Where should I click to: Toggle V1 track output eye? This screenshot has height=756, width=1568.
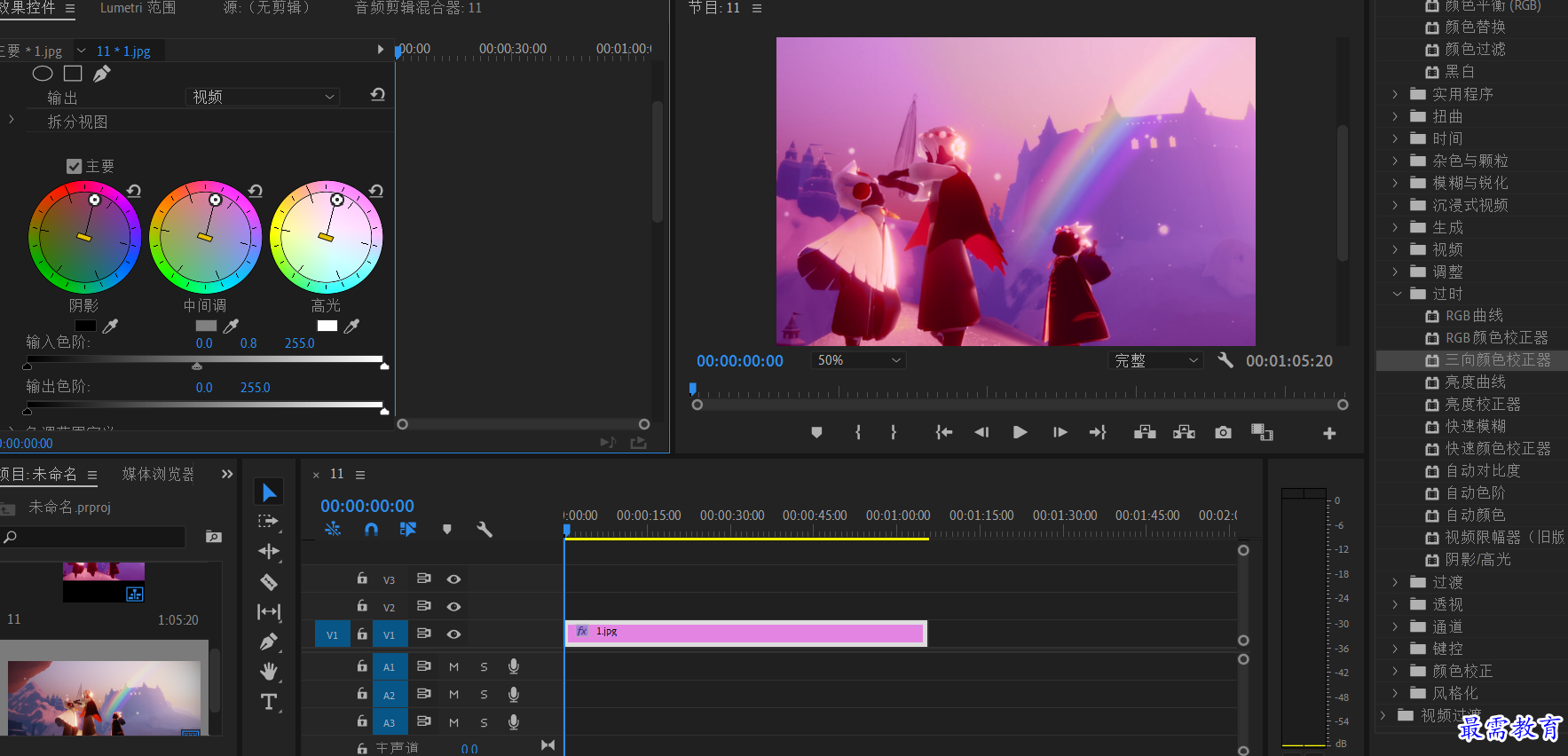[x=453, y=634]
